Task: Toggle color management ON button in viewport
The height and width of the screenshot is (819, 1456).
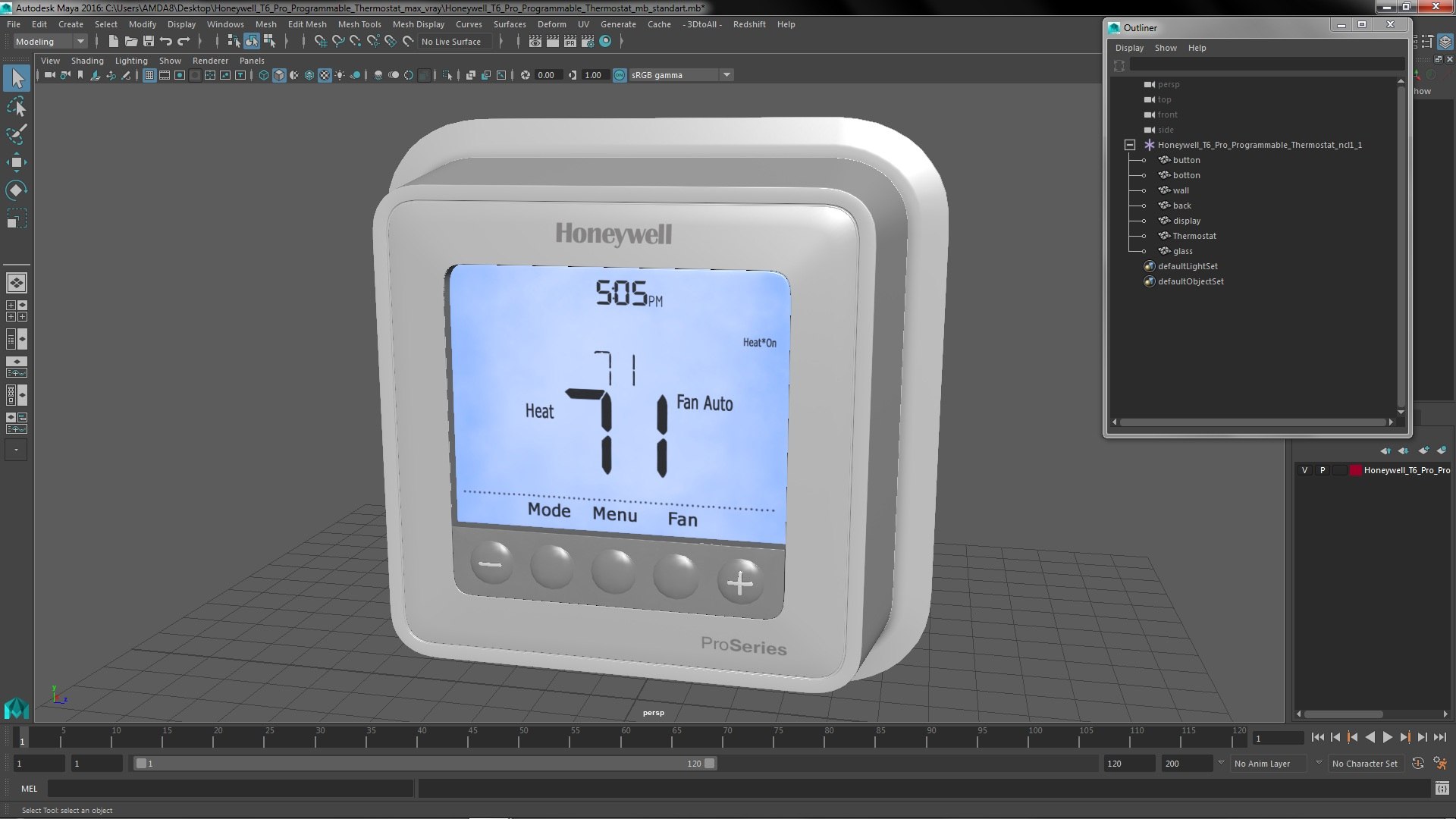Action: pos(620,75)
